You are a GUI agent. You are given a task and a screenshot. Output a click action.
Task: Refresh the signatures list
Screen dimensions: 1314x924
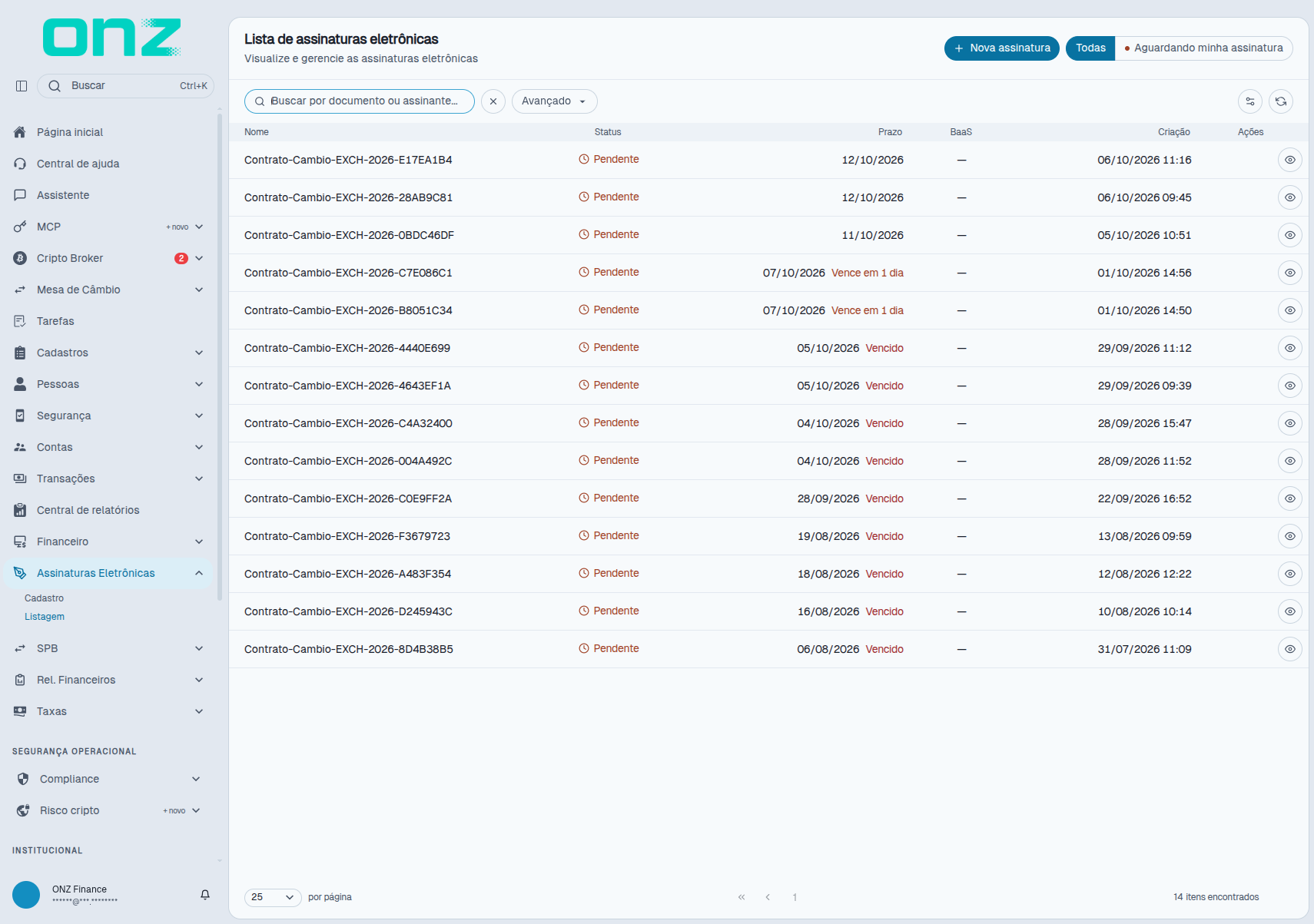point(1281,101)
